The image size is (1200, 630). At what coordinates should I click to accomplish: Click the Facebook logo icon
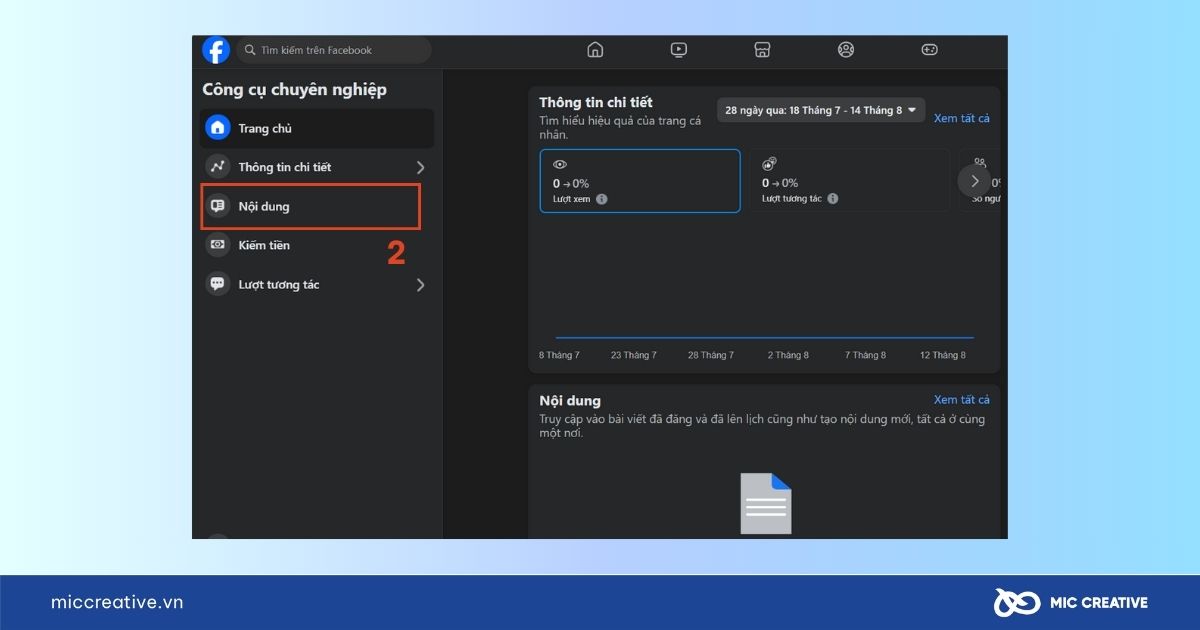pos(216,50)
